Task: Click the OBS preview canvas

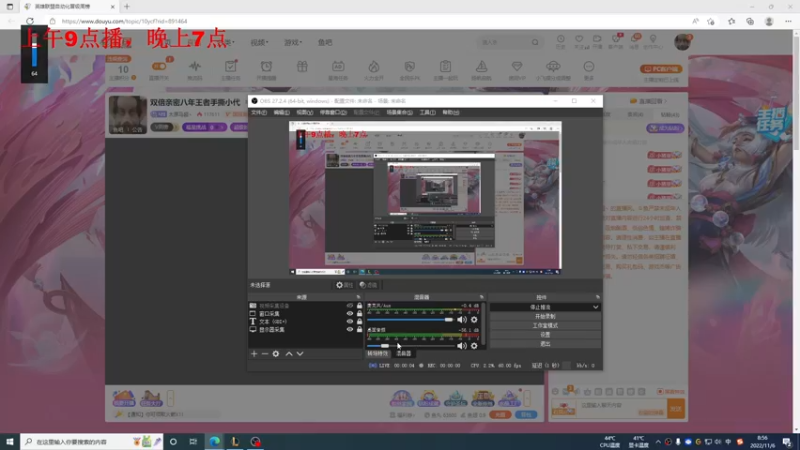Action: pyautogui.click(x=425, y=198)
